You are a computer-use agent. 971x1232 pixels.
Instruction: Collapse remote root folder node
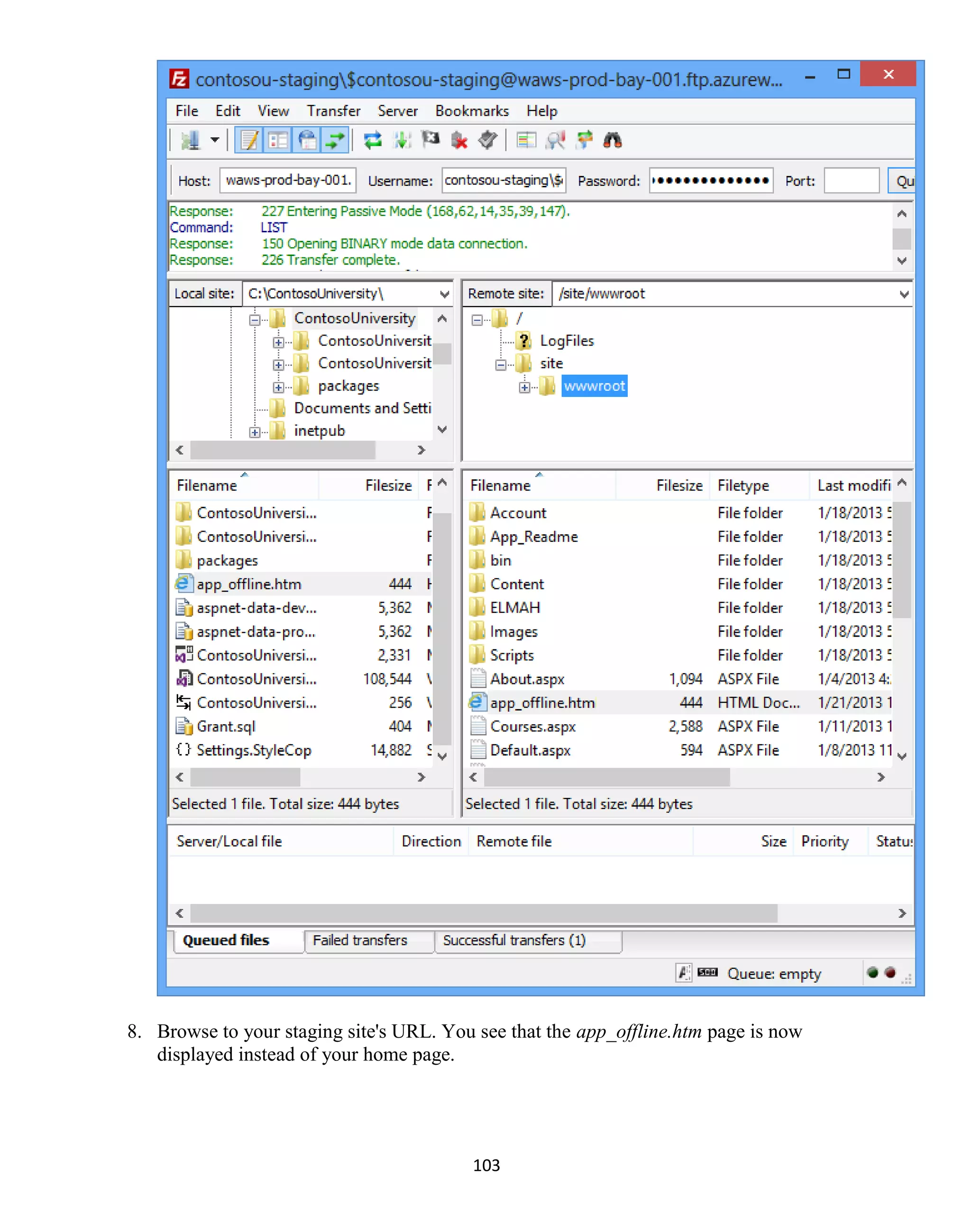477,319
